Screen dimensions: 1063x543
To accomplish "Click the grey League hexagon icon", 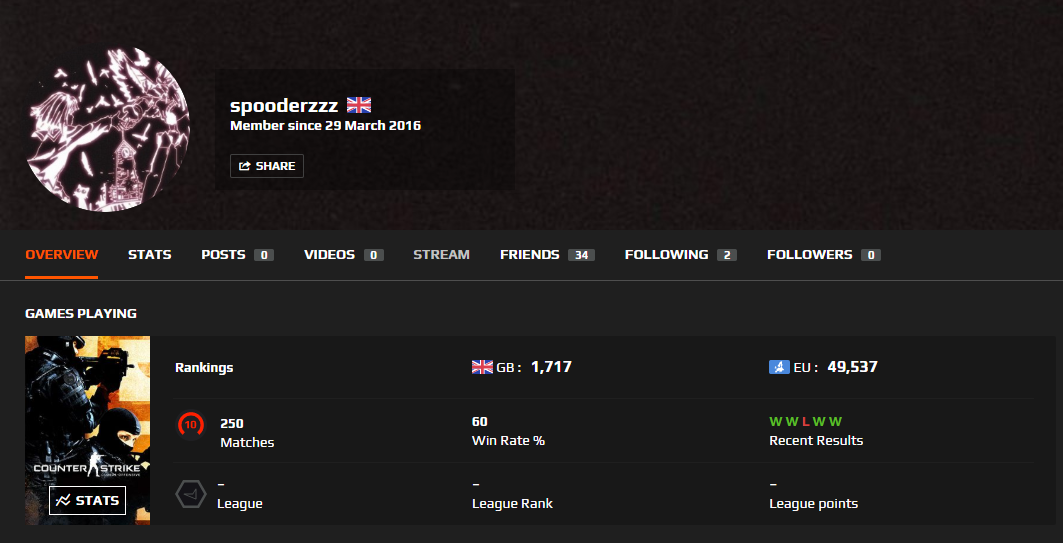I will (x=190, y=494).
